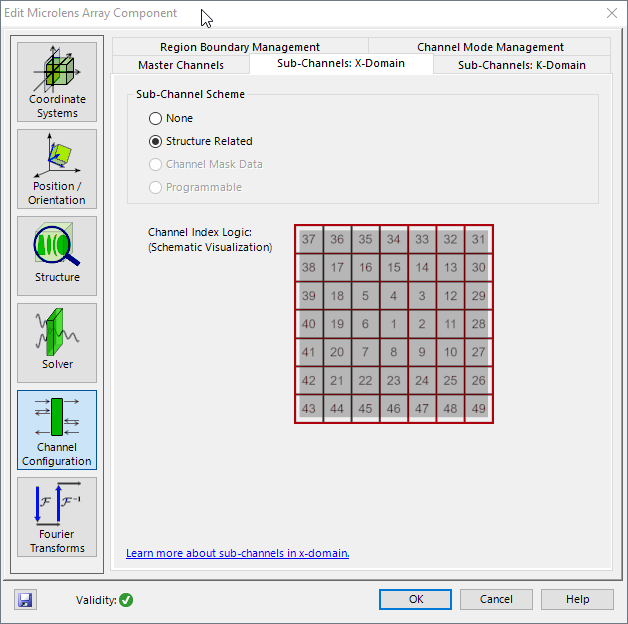Click channel cell 5 in grid

[365, 296]
